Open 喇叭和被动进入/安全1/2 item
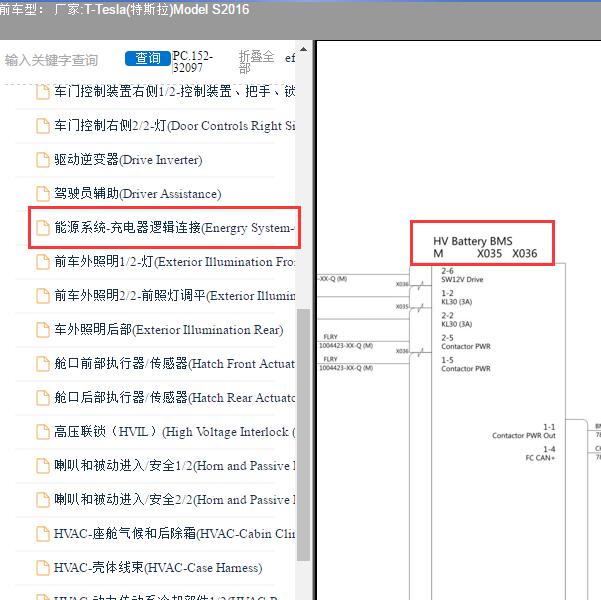 (174, 465)
